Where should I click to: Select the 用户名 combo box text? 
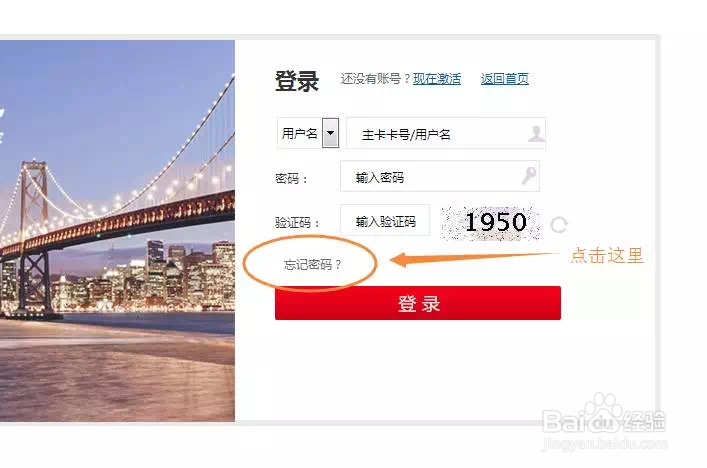click(300, 133)
